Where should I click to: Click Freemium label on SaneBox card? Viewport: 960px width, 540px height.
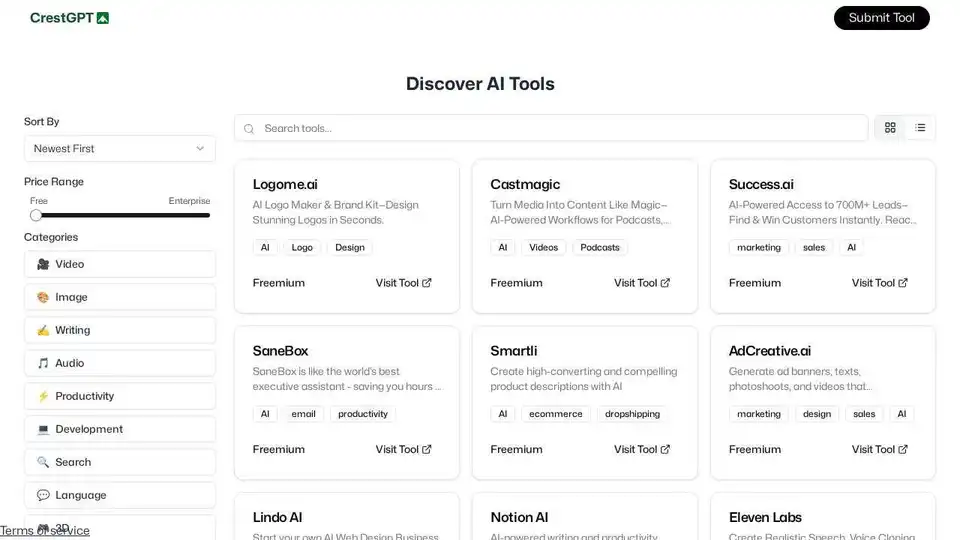[279, 449]
